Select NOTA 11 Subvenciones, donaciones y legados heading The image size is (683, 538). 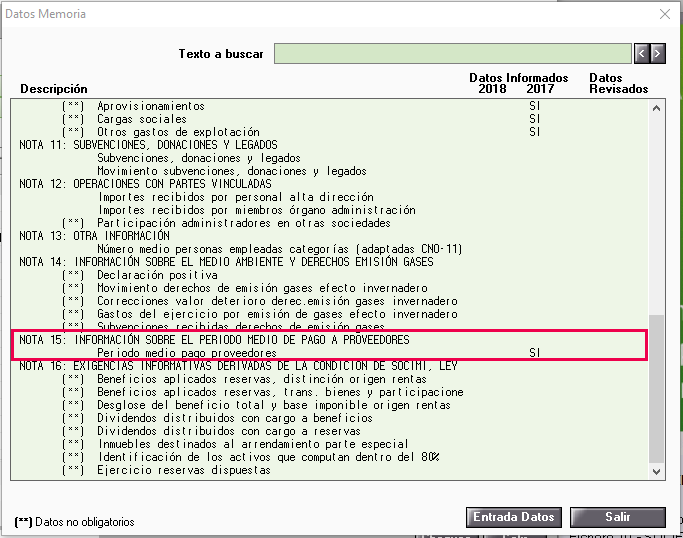330,145
